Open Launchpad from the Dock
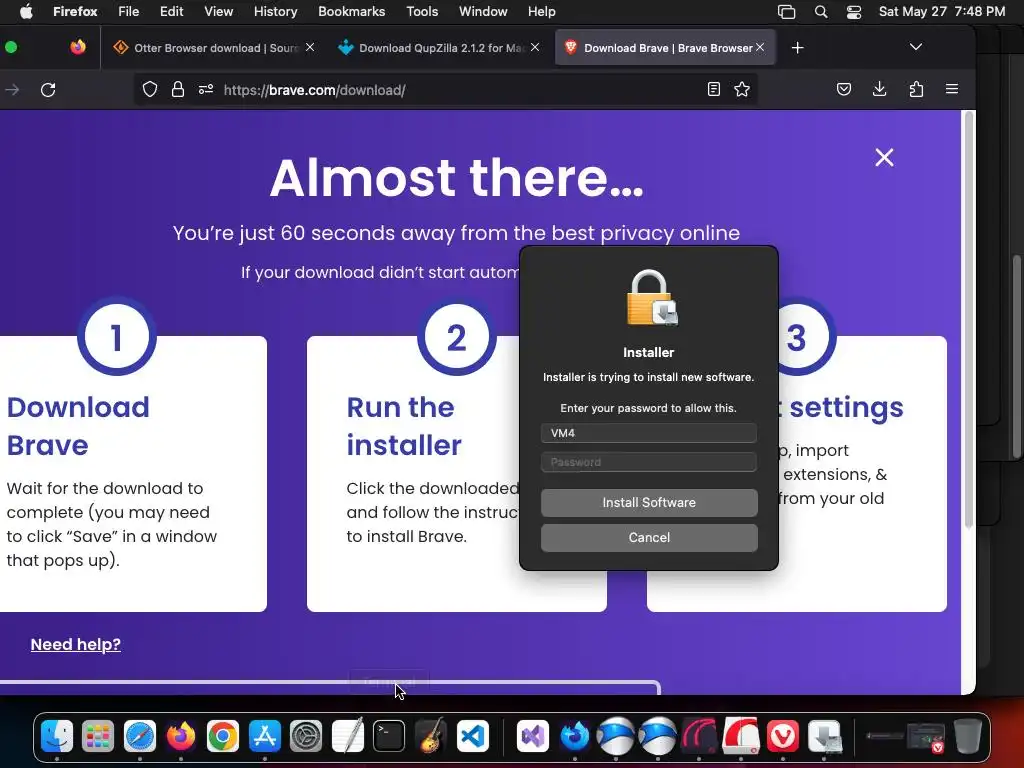Image resolution: width=1024 pixels, height=768 pixels. pyautogui.click(x=98, y=737)
